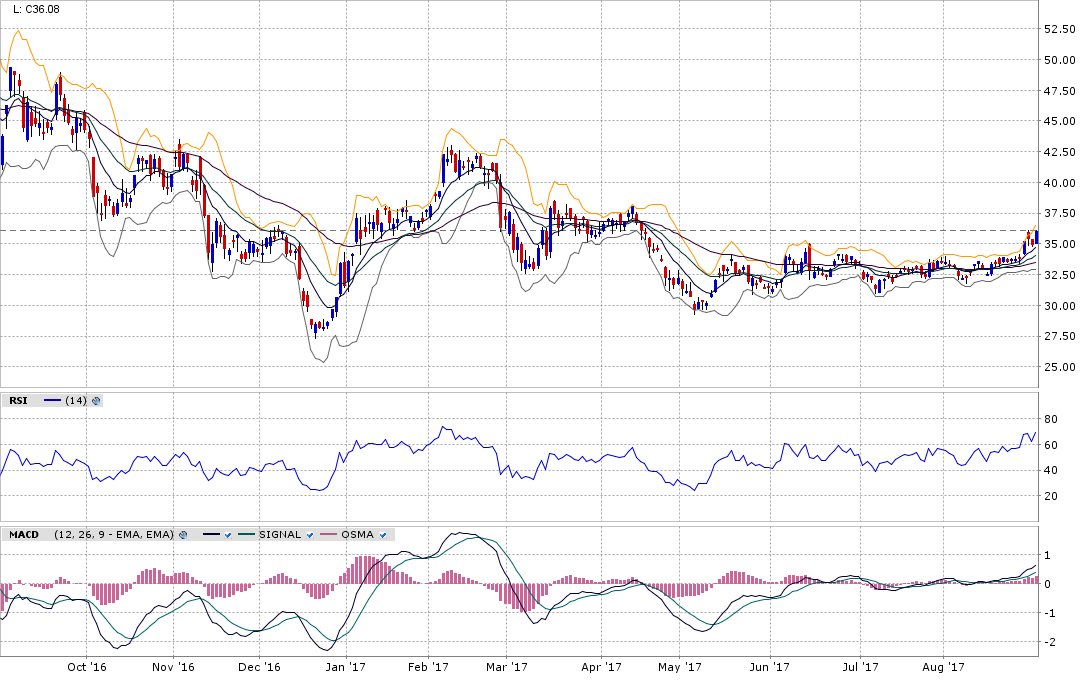Screen dimensions: 1084x681
Task: Click the Oct '16 time axis label
Action: point(87,665)
